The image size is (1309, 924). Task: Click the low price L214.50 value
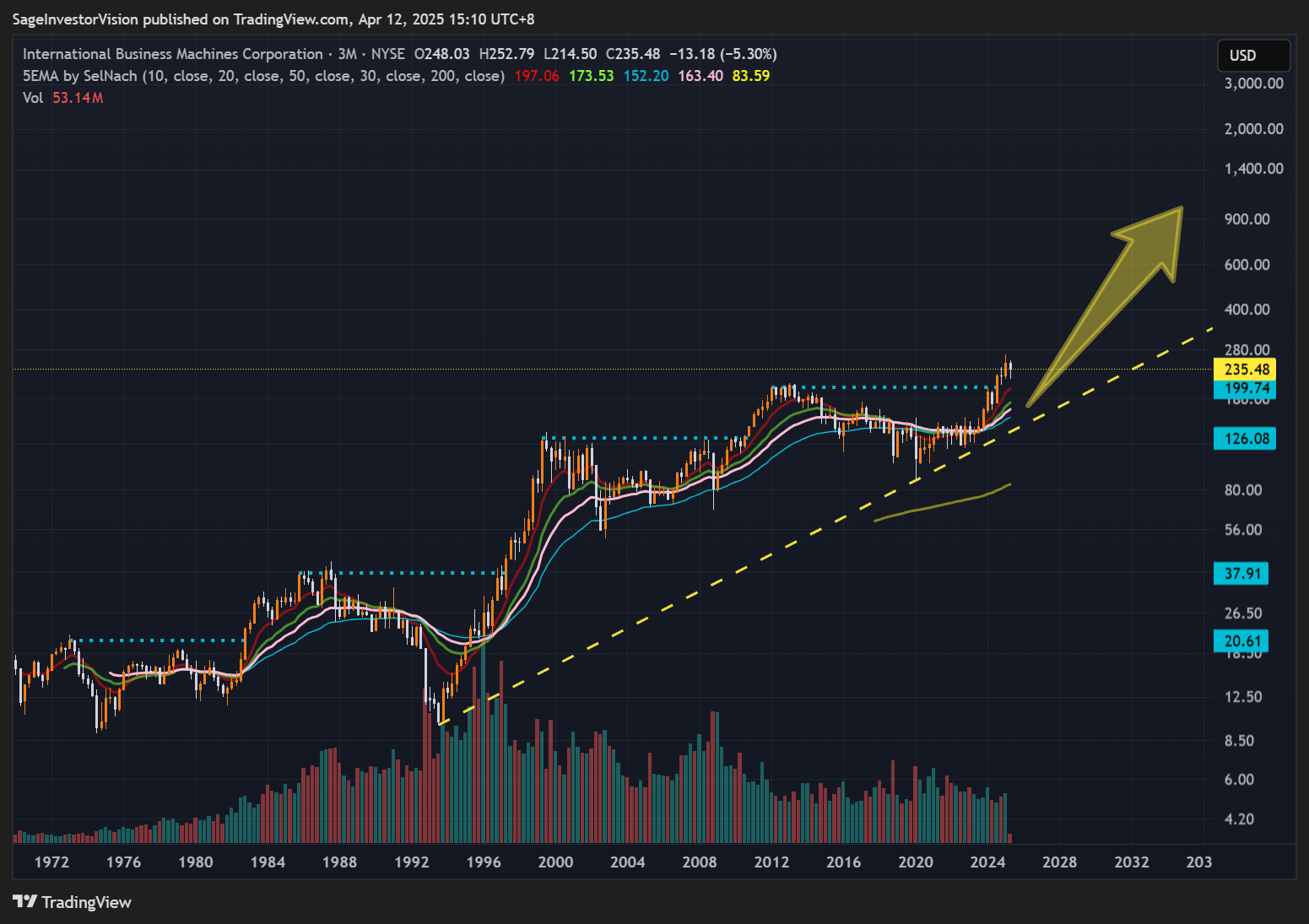570,54
